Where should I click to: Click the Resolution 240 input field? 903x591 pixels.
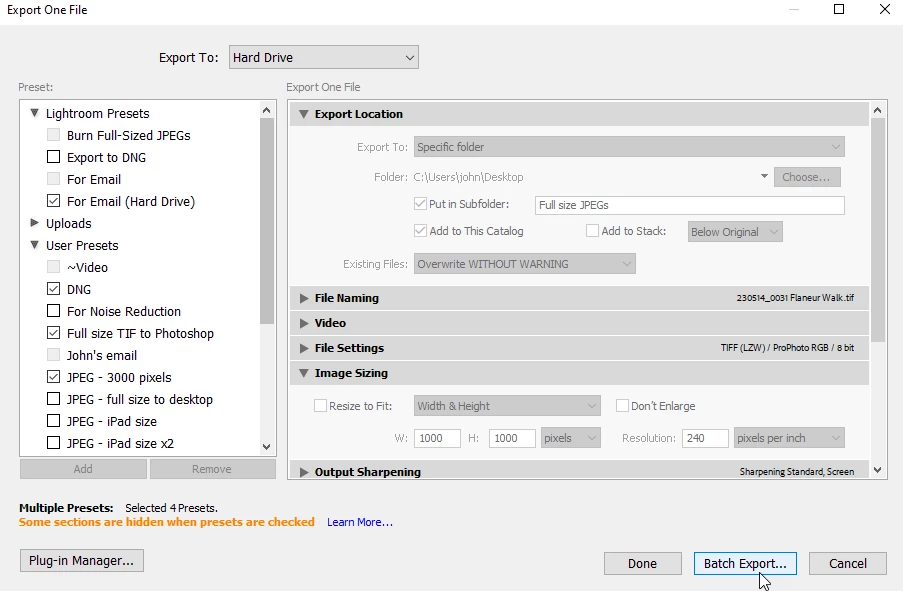pos(705,438)
